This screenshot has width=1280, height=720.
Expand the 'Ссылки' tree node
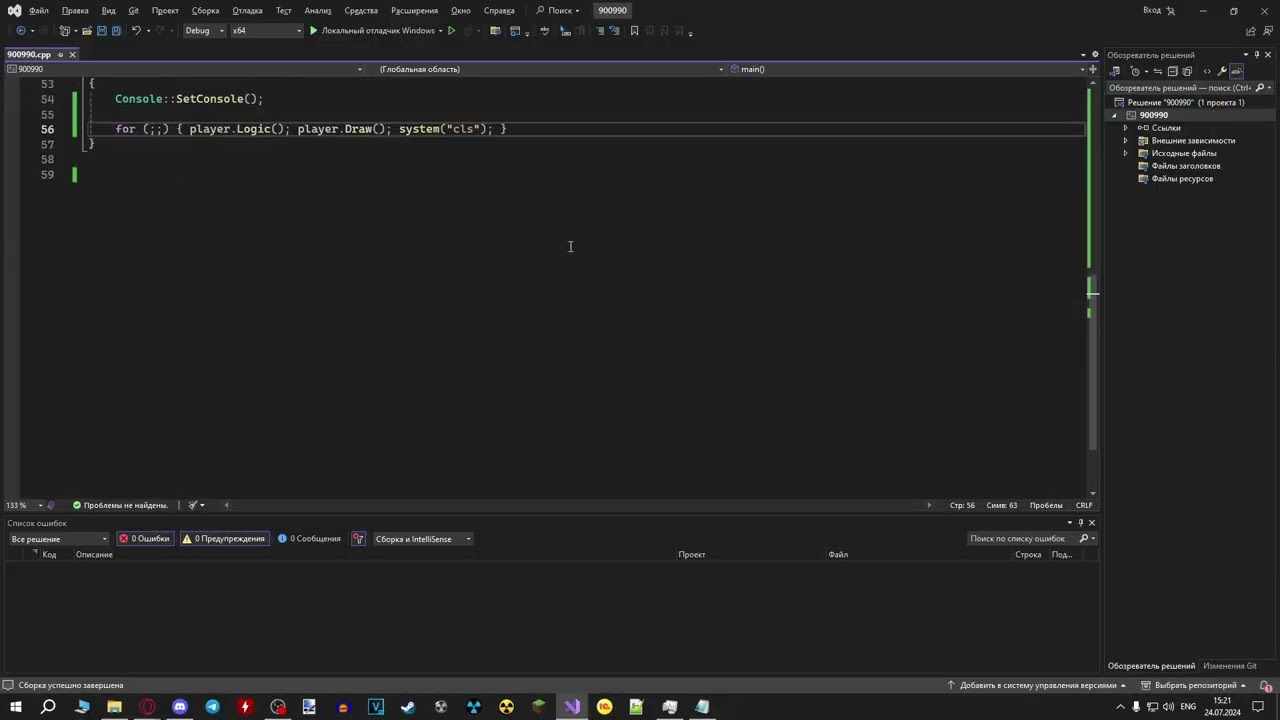click(x=1126, y=128)
